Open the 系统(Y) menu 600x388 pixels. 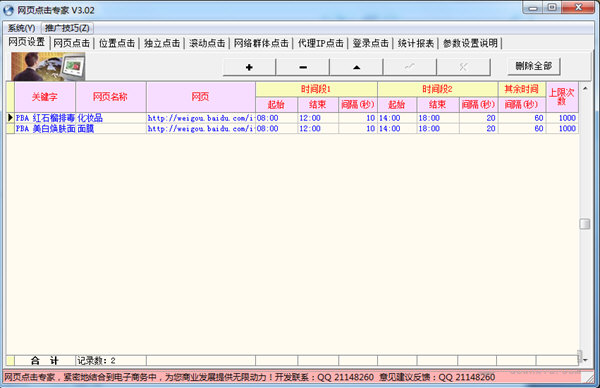21,28
